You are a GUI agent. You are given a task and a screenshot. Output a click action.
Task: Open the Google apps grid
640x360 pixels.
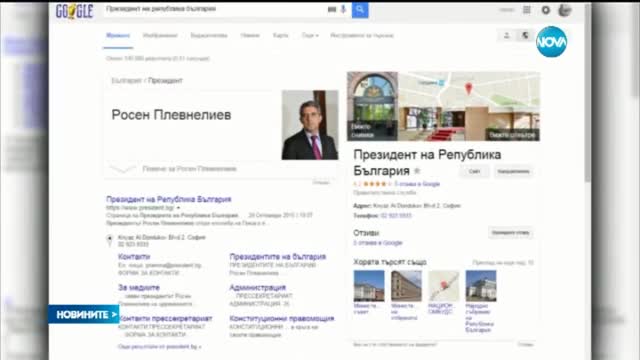[527, 10]
